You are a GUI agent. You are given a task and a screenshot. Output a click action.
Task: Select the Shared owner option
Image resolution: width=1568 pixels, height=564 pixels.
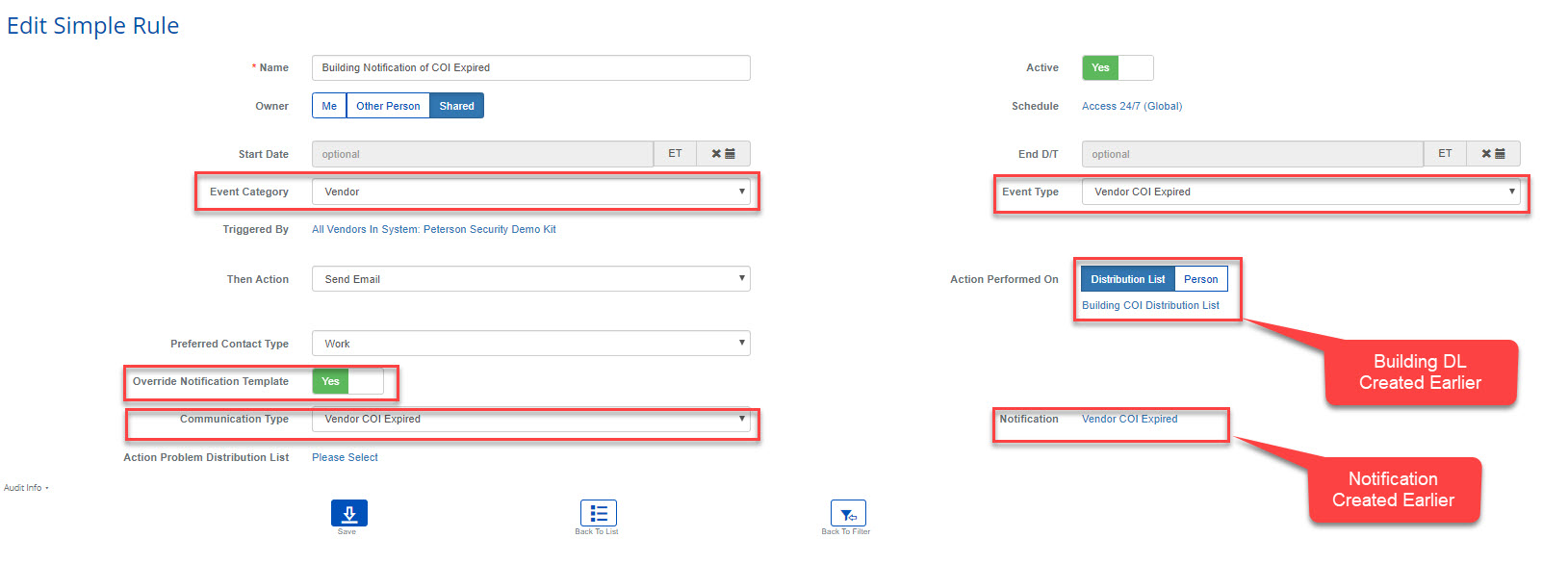point(456,106)
